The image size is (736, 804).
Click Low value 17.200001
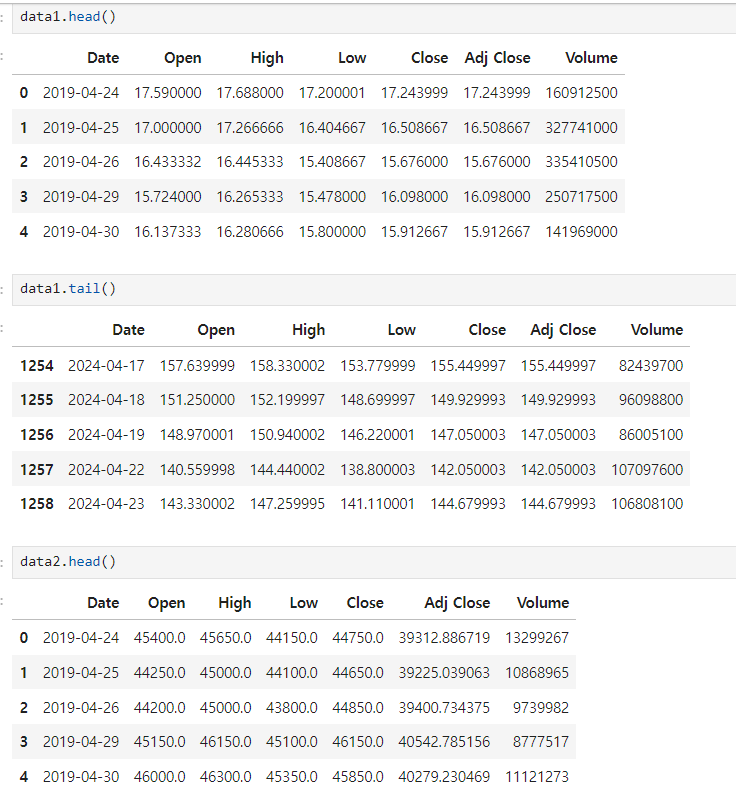tap(332, 93)
